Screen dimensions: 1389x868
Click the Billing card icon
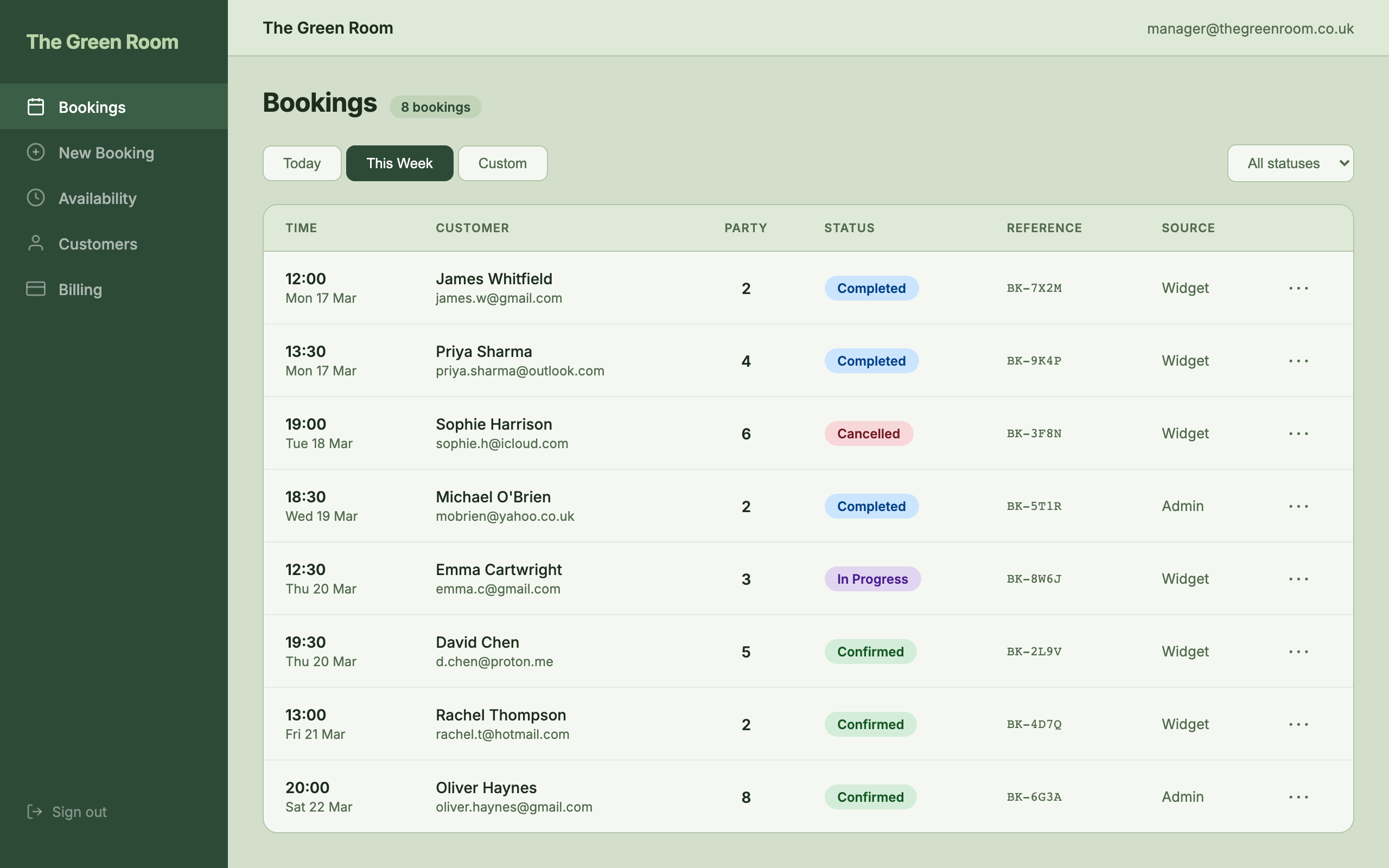click(x=36, y=289)
